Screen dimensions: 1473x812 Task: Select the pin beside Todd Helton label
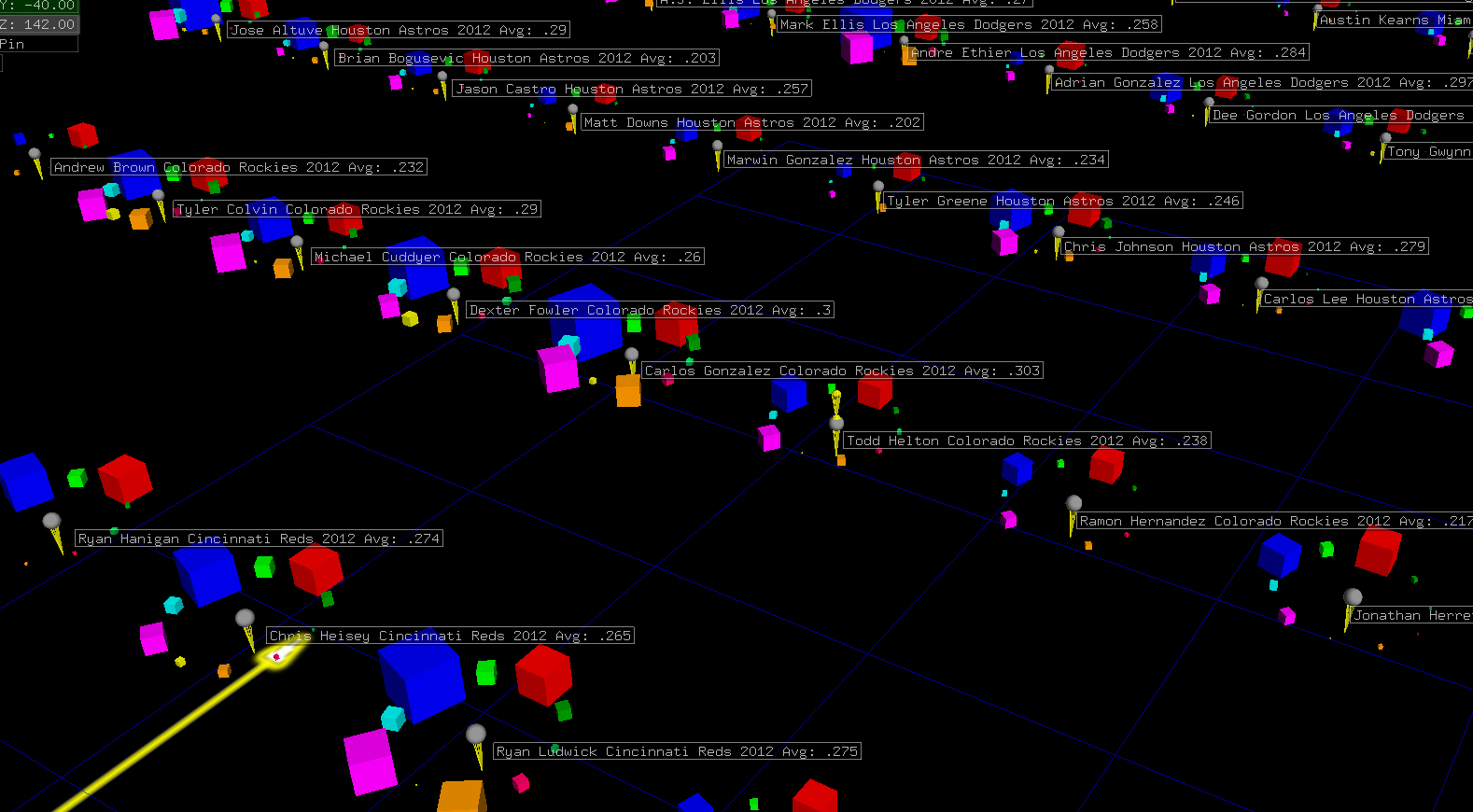tap(836, 427)
